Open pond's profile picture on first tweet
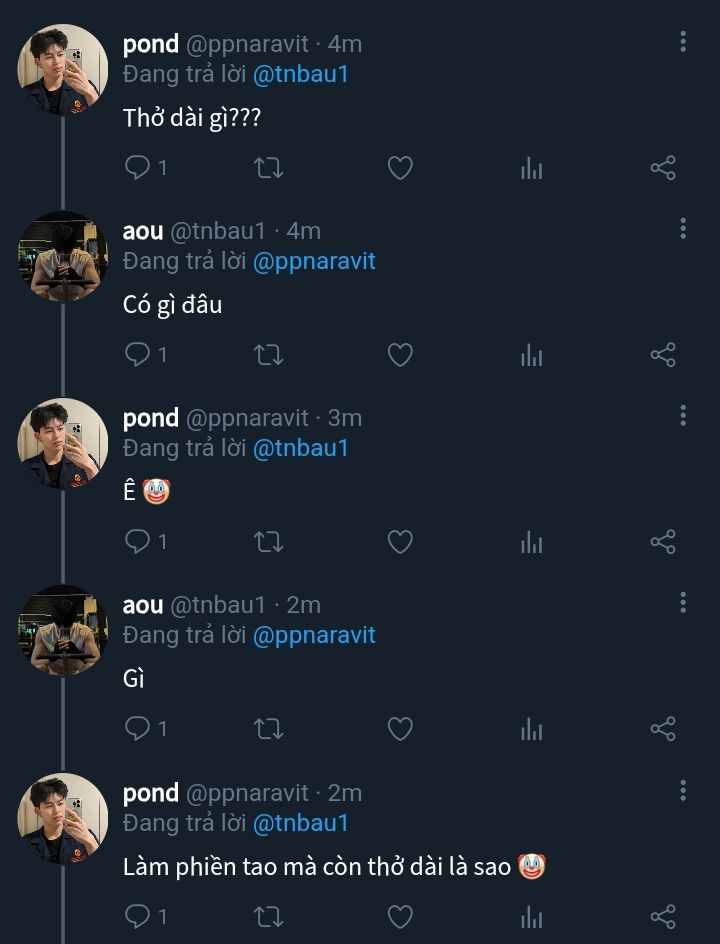 [x=63, y=69]
